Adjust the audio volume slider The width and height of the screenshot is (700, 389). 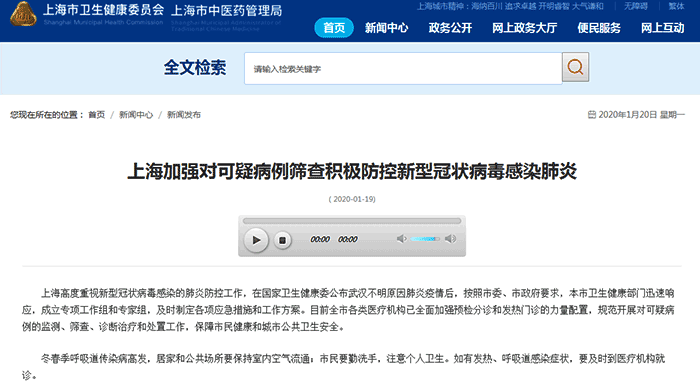pos(425,239)
